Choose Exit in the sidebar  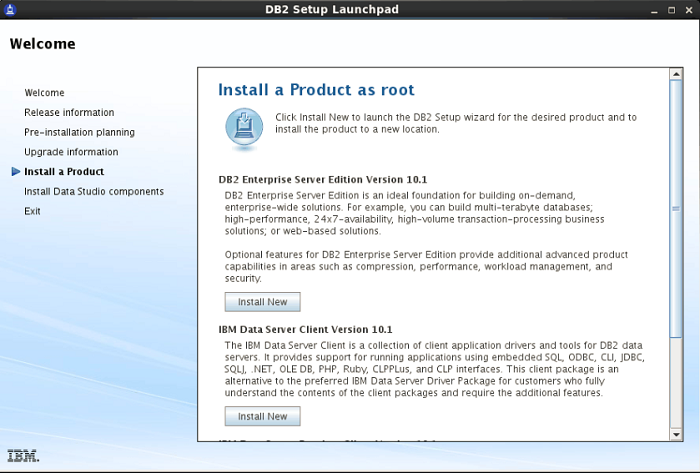point(32,211)
